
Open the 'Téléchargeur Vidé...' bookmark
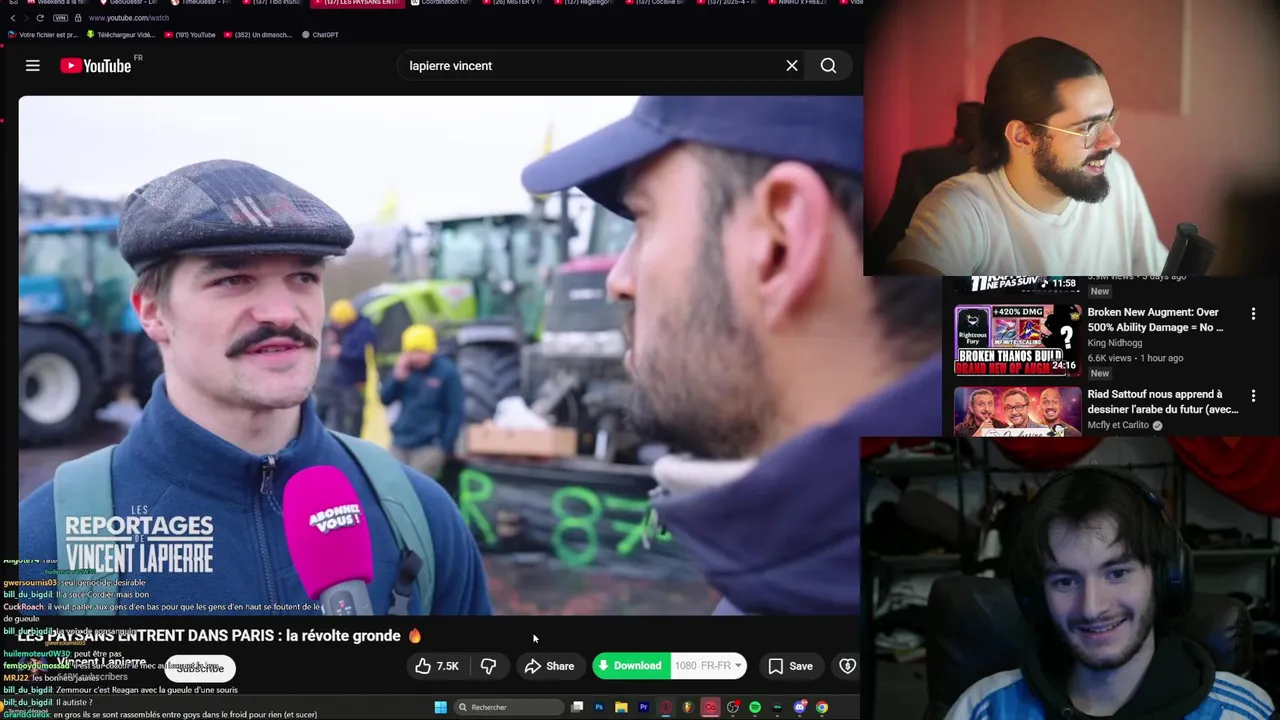pyautogui.click(x=120, y=34)
